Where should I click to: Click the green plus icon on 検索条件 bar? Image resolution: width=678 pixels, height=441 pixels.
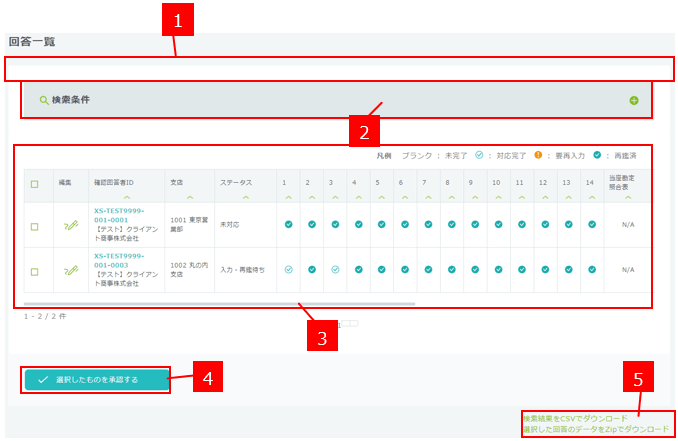(x=633, y=100)
